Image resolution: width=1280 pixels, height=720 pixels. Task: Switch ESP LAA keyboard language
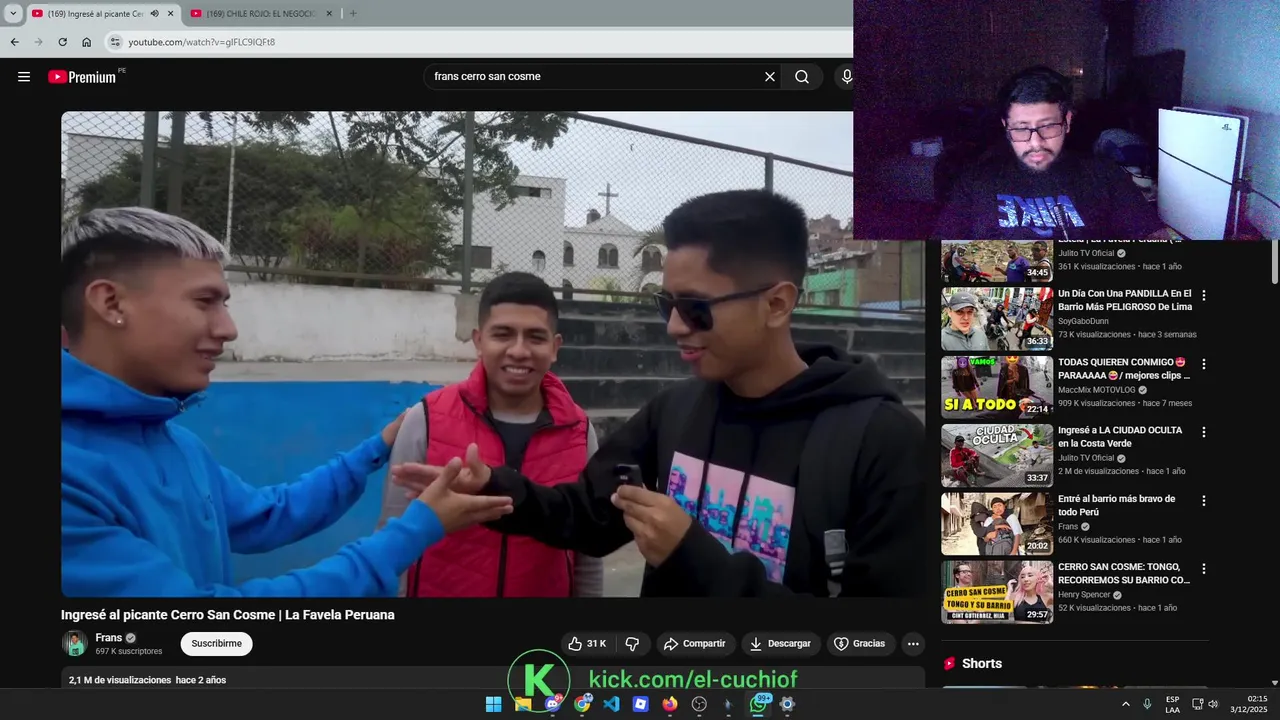click(x=1172, y=704)
